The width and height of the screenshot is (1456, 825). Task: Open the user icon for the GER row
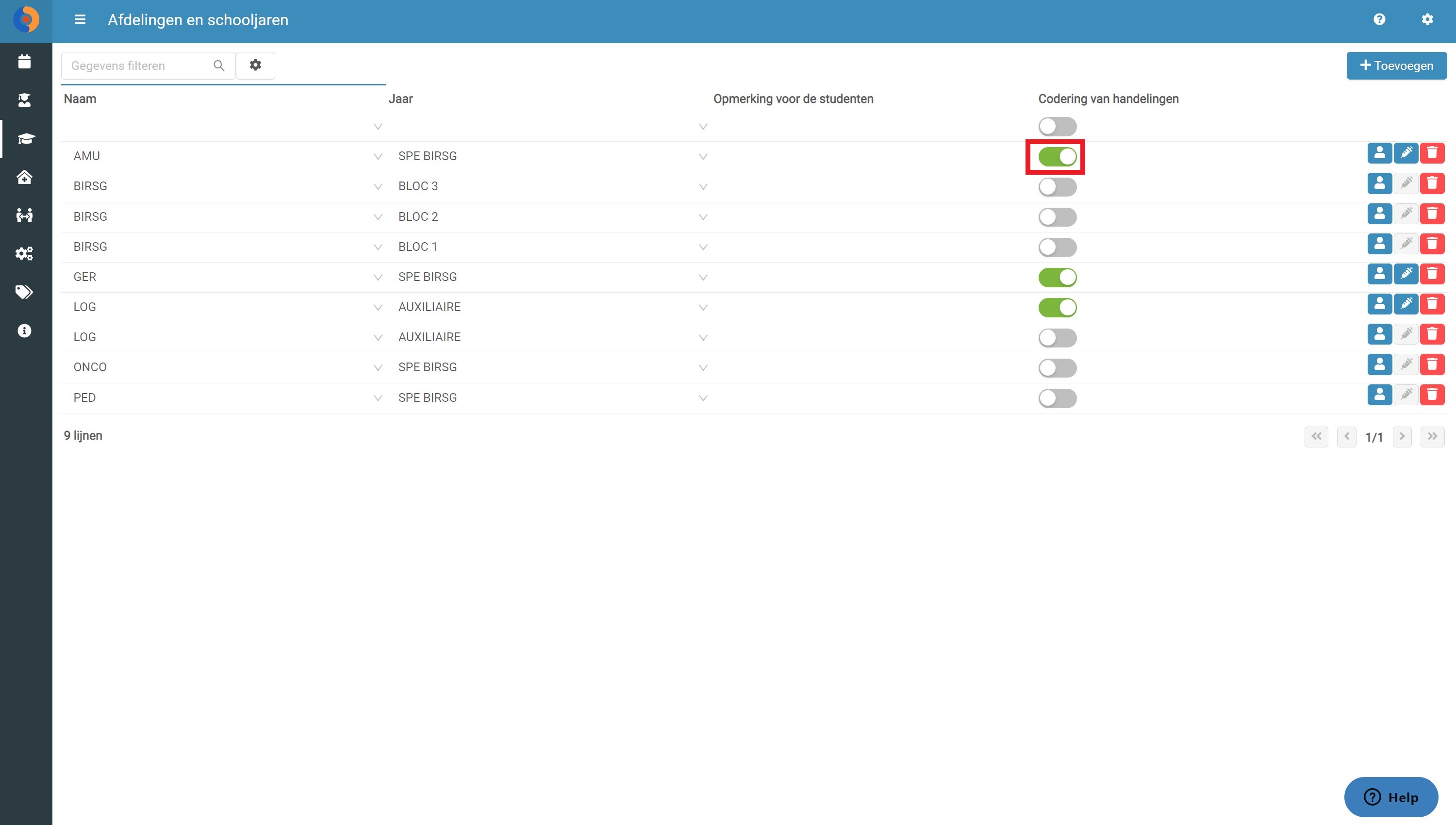point(1379,274)
